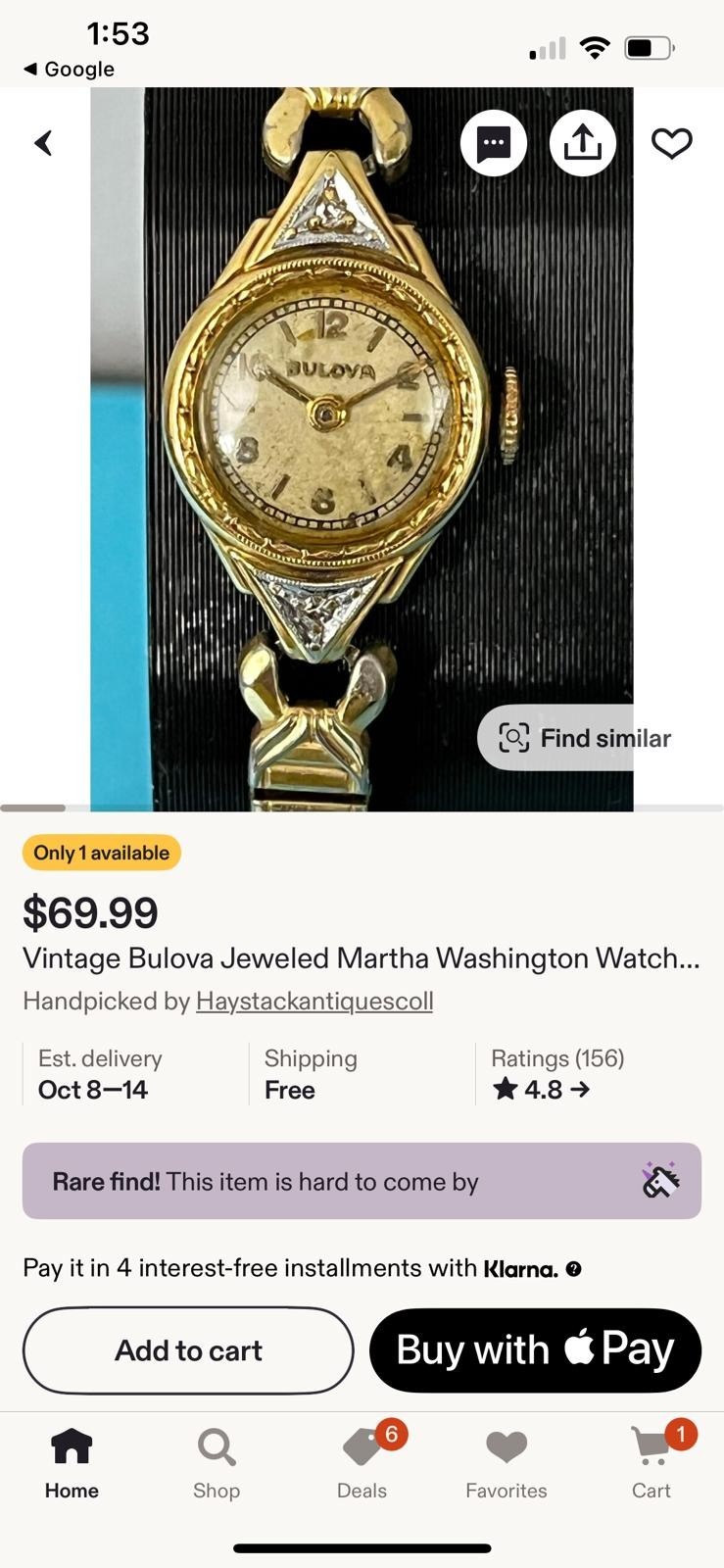
Task: Tap the Klarna info question mark icon
Action: click(x=574, y=1269)
